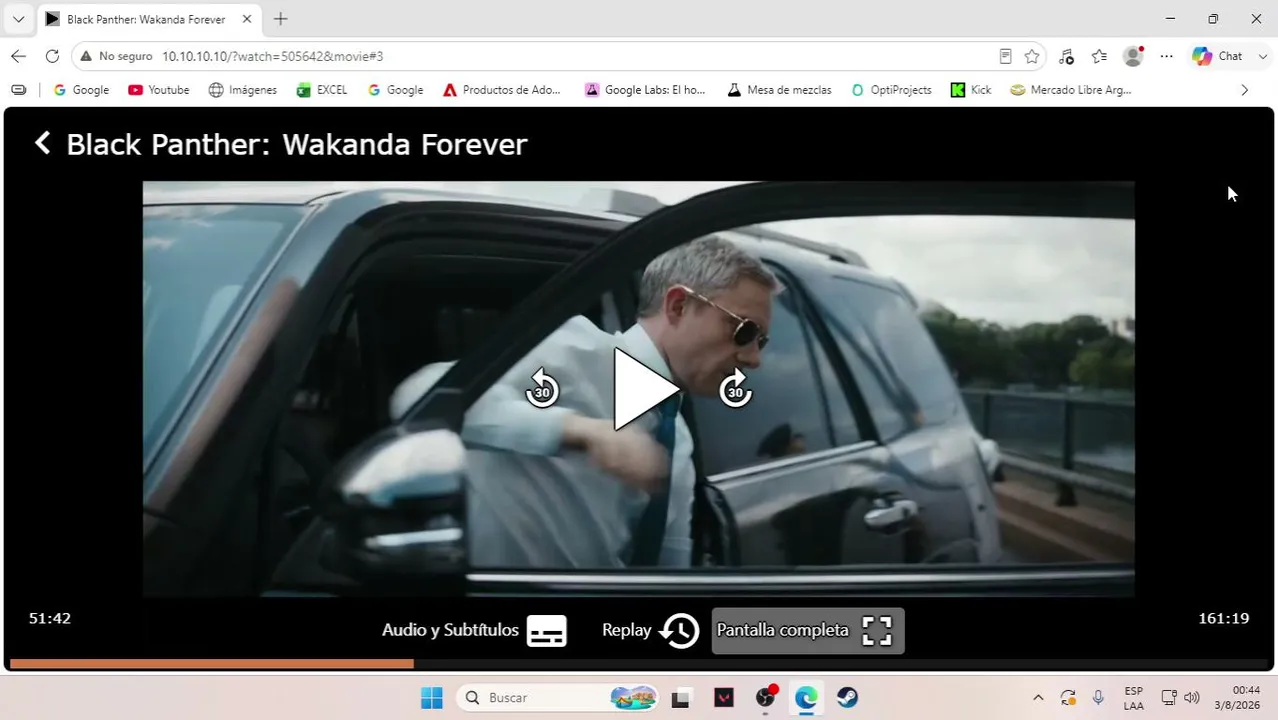1278x720 pixels.
Task: Open the black square app in taskbar
Action: tap(681, 697)
